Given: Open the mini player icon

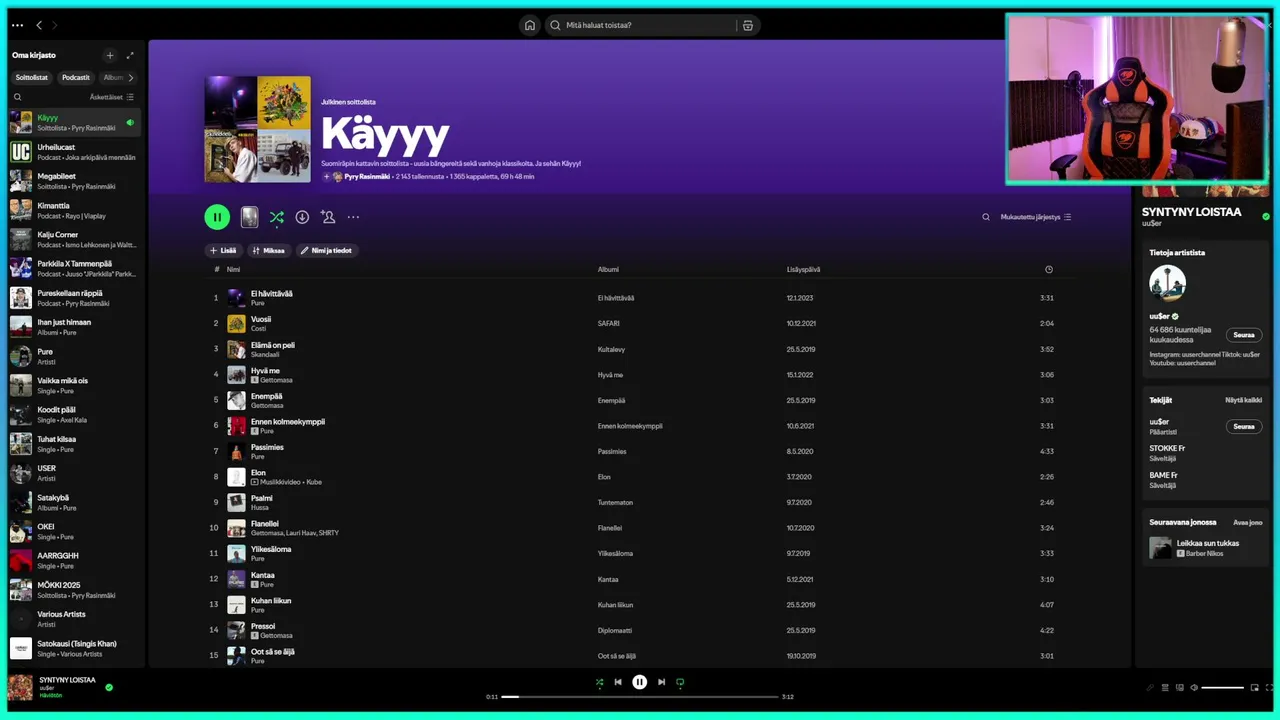Looking at the screenshot, I should [x=1254, y=688].
